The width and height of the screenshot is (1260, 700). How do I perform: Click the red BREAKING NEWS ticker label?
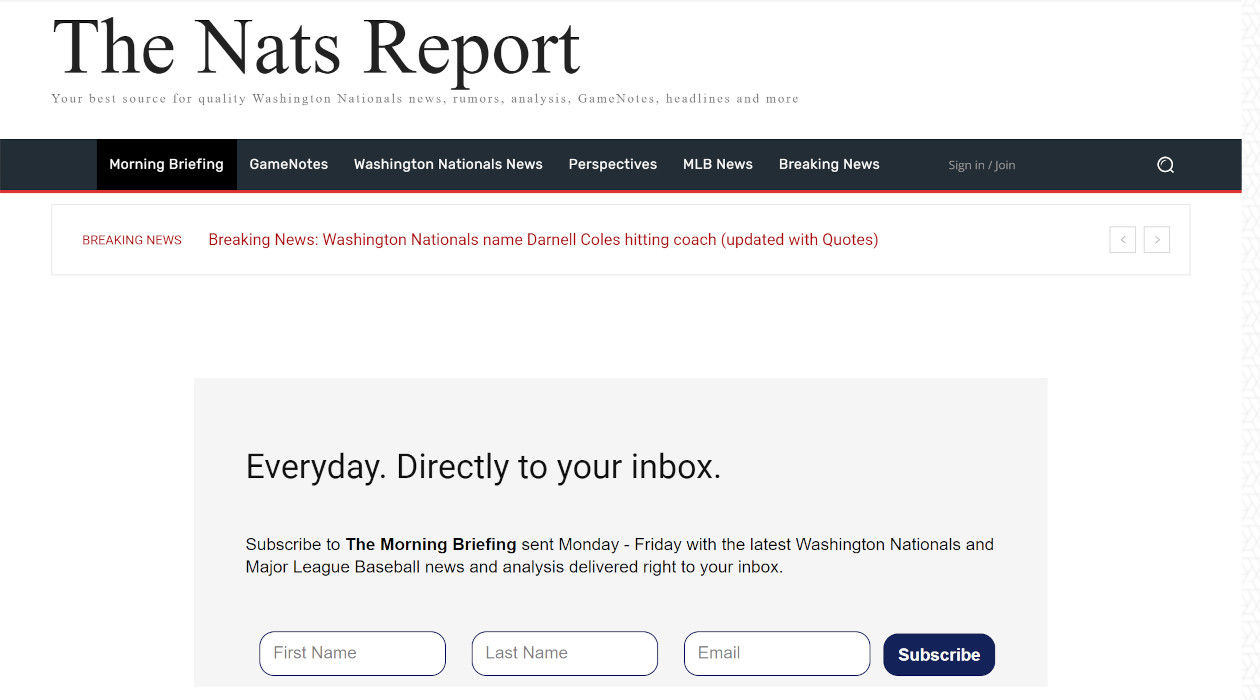coord(132,240)
